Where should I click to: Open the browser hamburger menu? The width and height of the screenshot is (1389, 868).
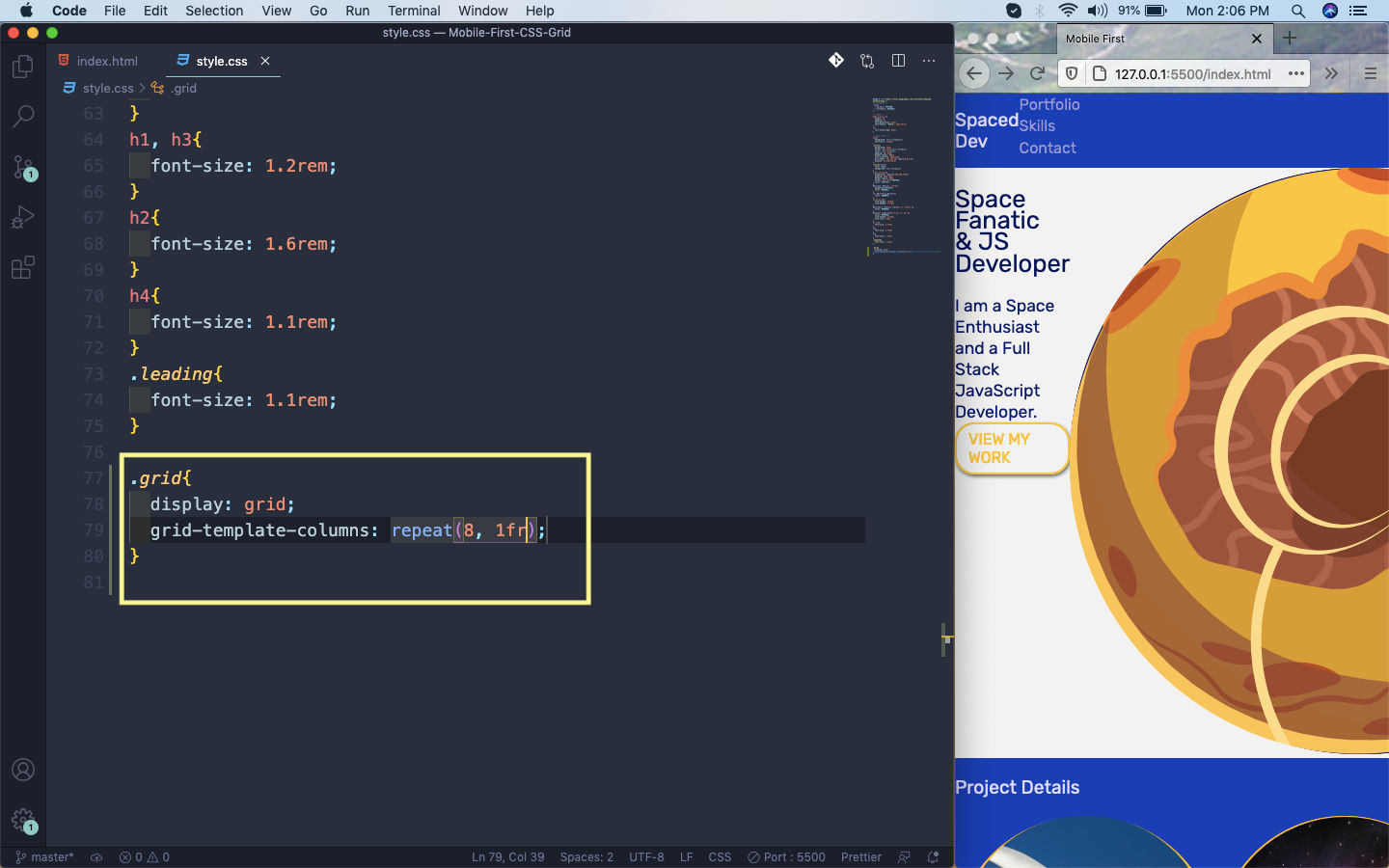click(1370, 73)
